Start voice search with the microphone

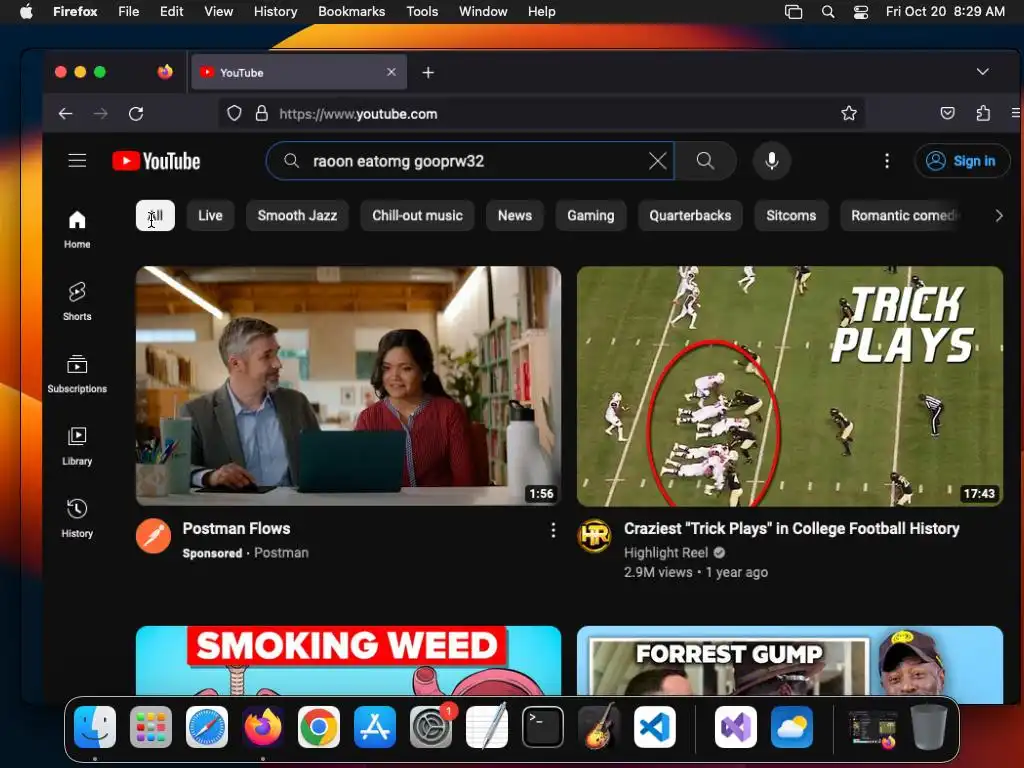771,161
